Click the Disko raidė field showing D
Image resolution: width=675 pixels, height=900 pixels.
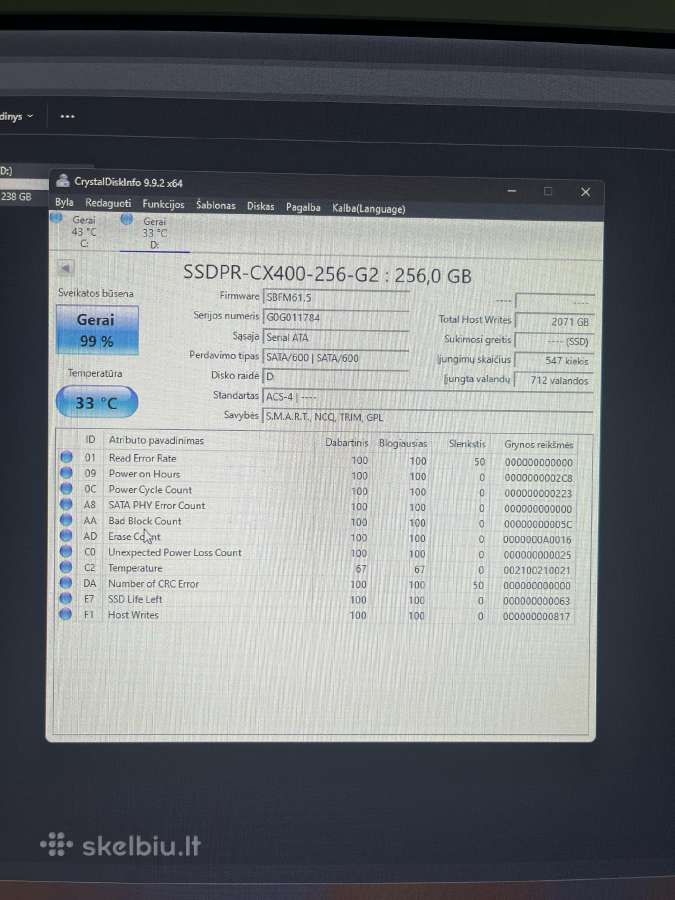pyautogui.click(x=336, y=377)
